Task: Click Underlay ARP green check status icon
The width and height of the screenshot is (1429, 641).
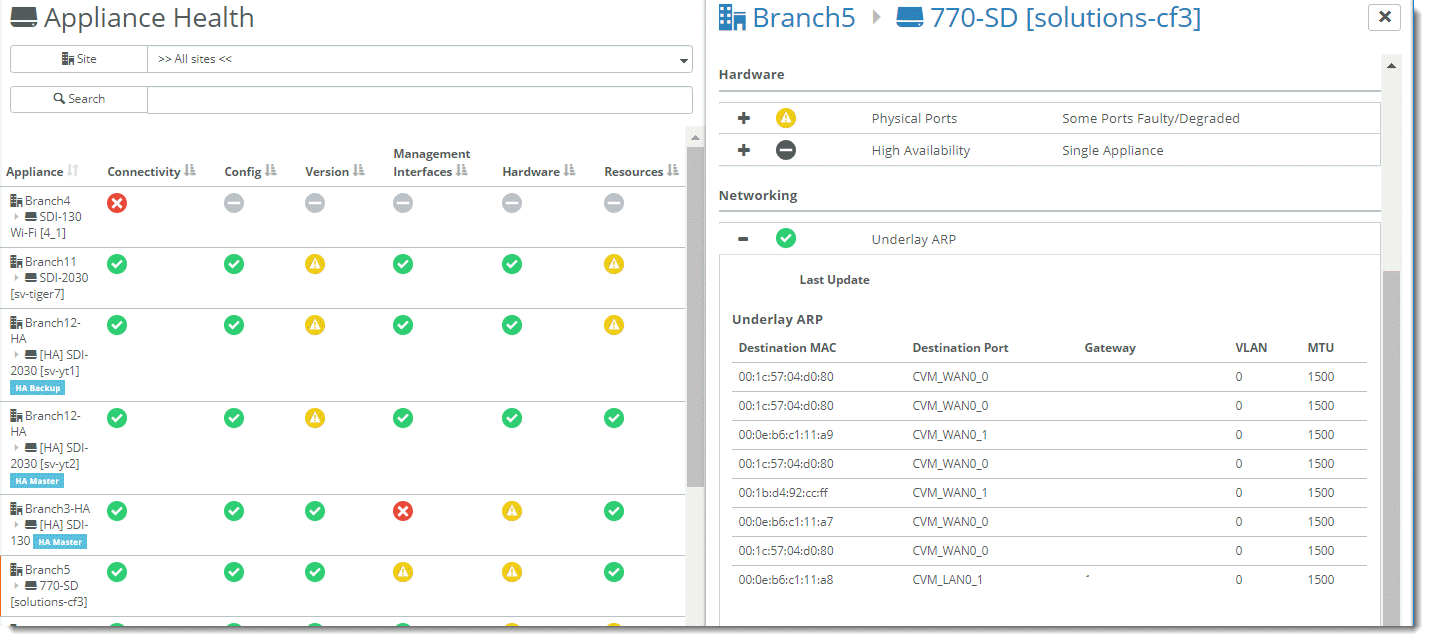Action: pos(786,238)
